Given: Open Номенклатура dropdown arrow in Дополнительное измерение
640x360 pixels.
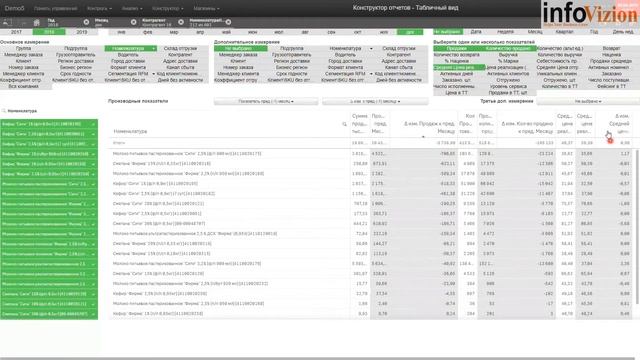Looking at the screenshot, I should [371, 49].
